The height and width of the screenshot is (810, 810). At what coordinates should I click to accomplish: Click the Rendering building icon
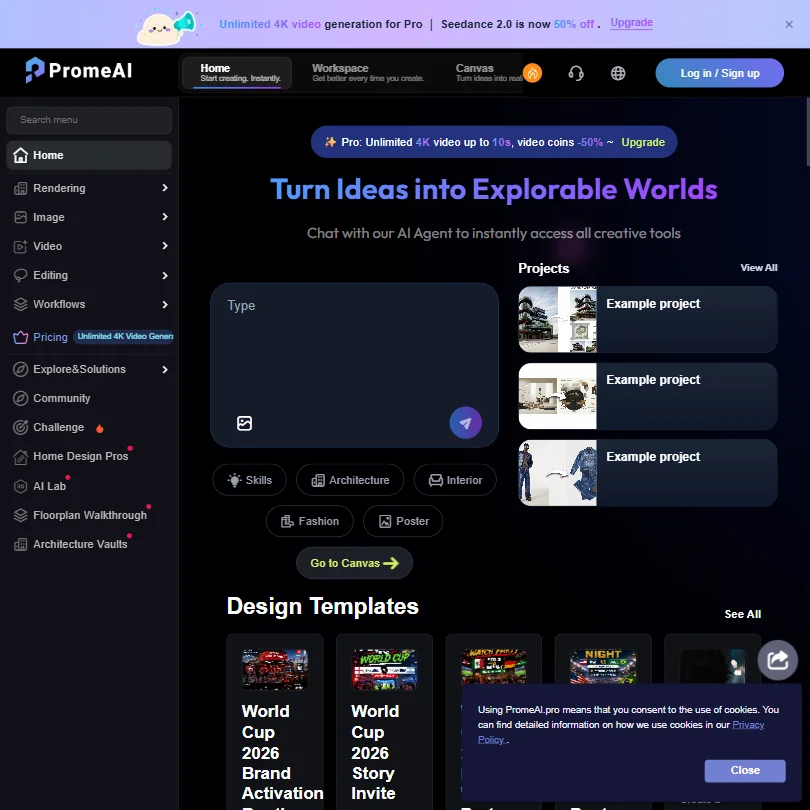click(x=21, y=188)
